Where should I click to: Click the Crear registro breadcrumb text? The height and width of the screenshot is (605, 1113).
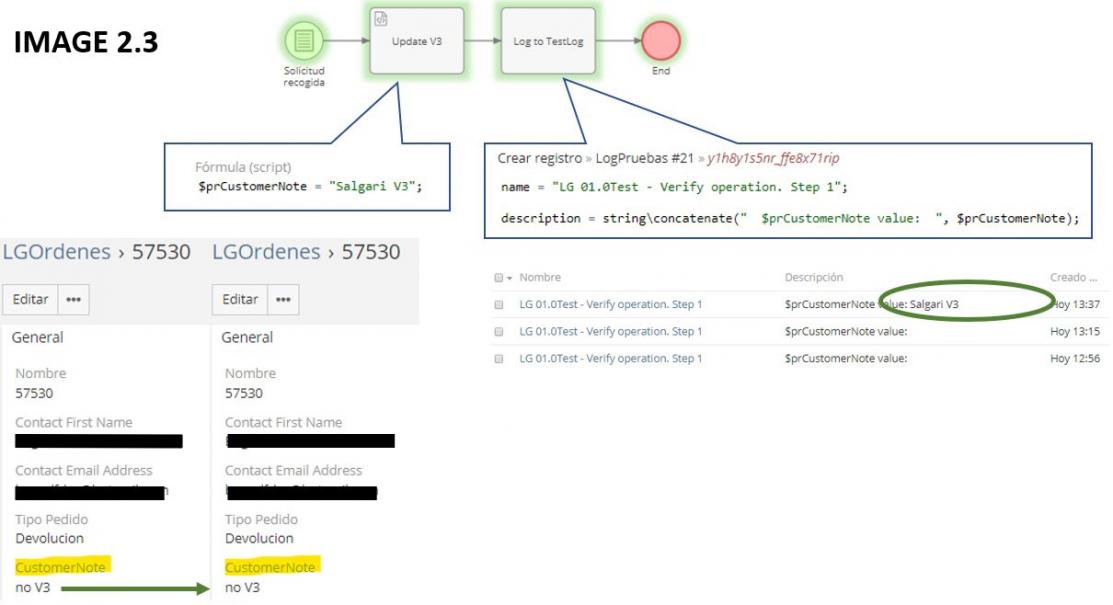(x=539, y=158)
